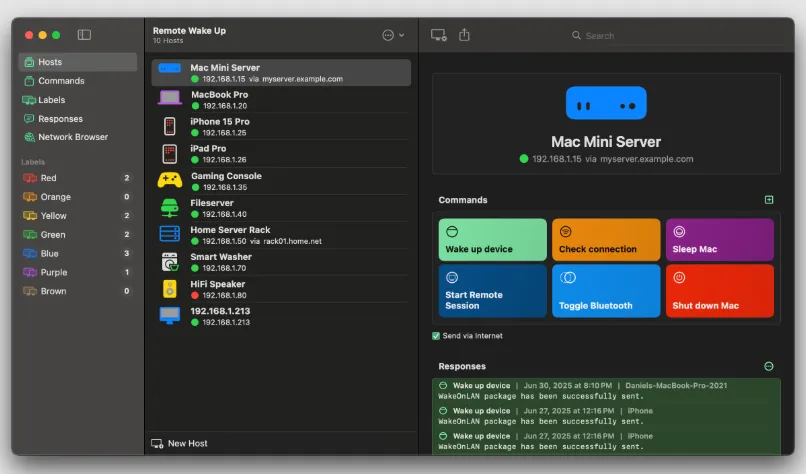Viewport: 806px width, 474px height.
Task: Select the HiFi Speaker host name
Action: point(217,284)
